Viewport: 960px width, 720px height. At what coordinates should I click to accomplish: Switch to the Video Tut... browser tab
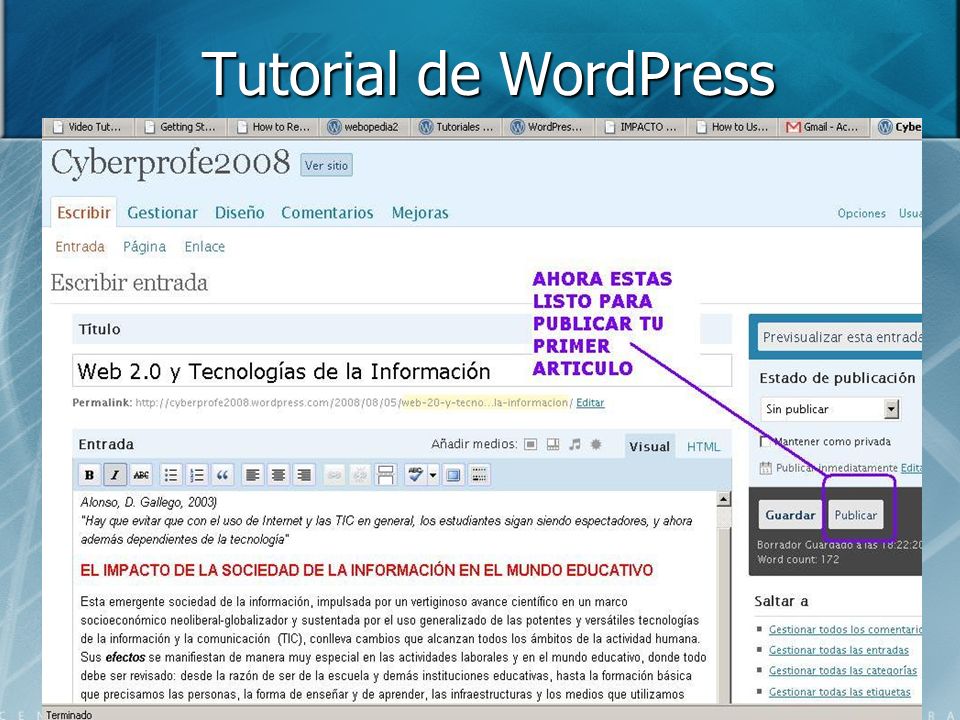click(x=88, y=127)
